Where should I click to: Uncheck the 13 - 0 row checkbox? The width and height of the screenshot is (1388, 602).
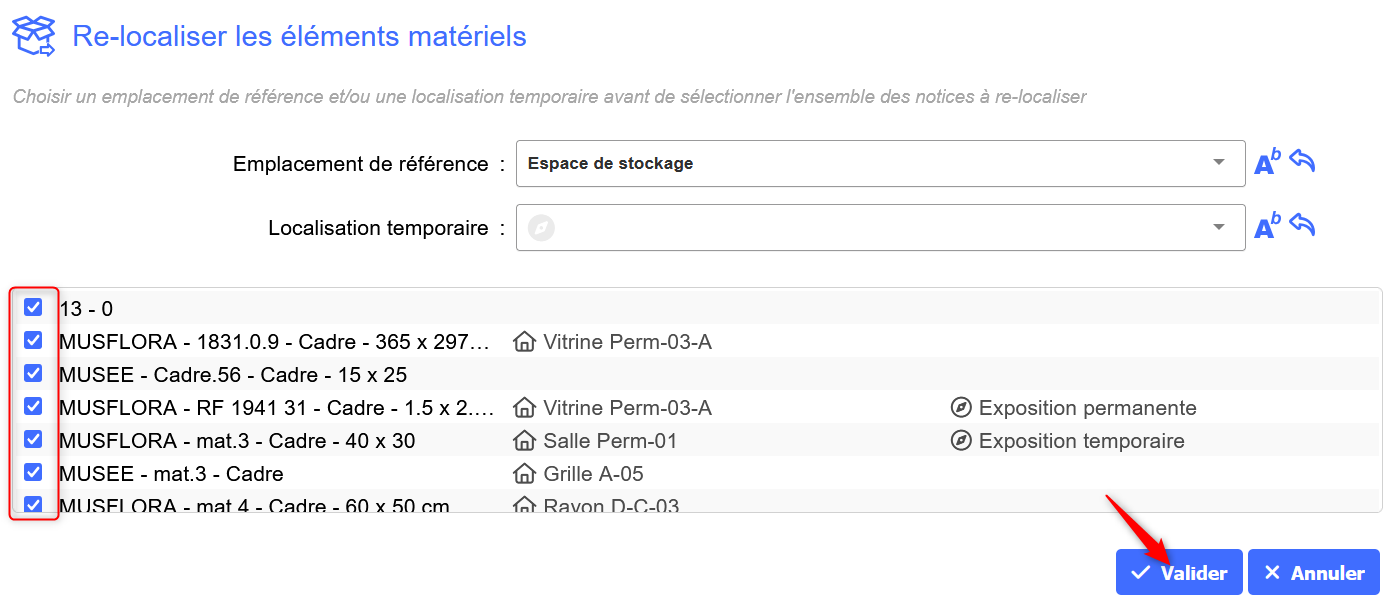pyautogui.click(x=33, y=307)
